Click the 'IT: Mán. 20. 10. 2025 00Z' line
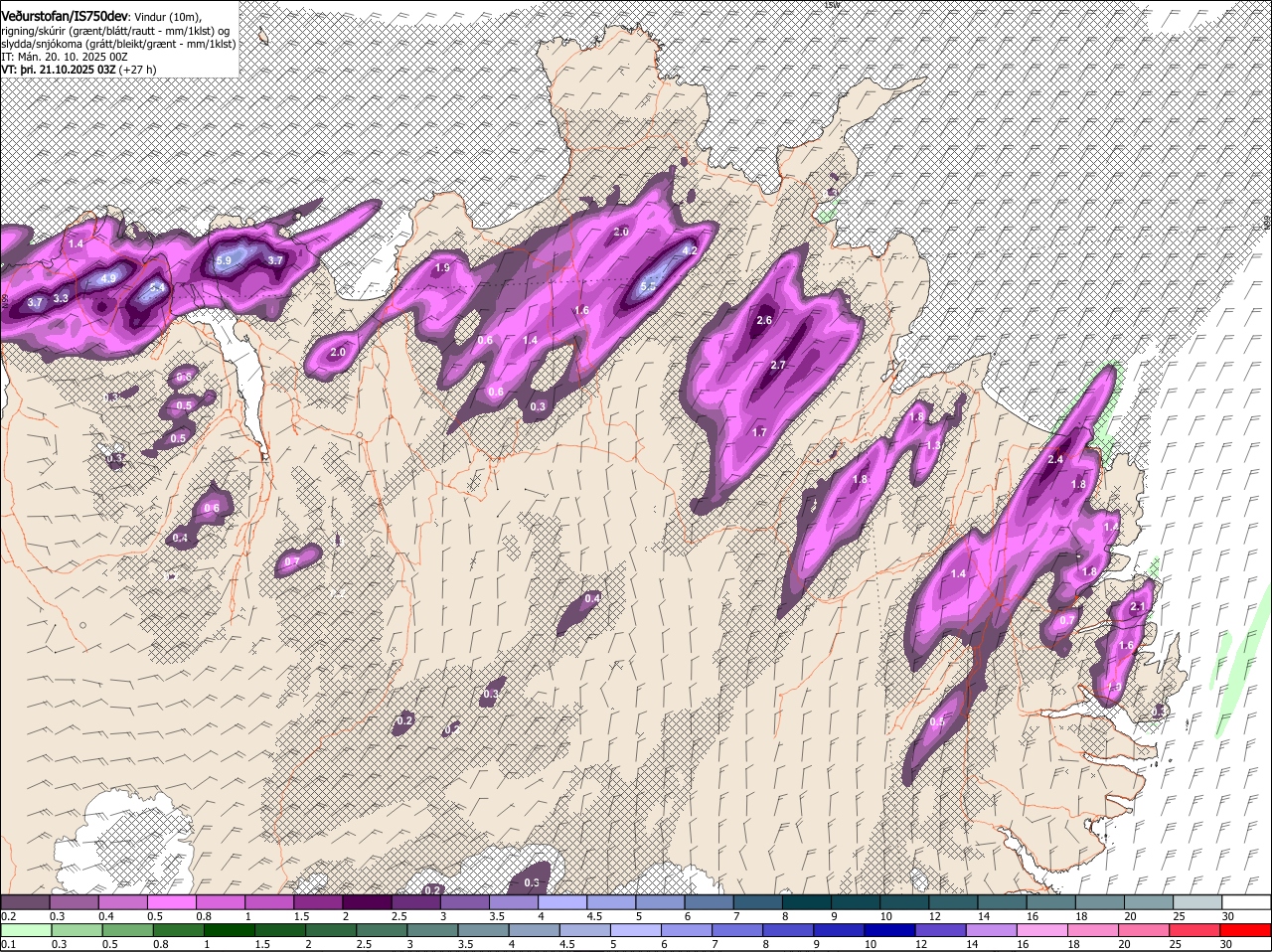This screenshot has height=952, width=1272. (64, 57)
